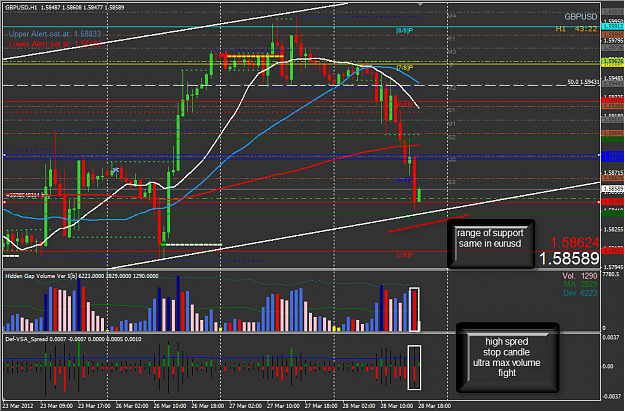
Task: Click the '26 Mar 10:00' time axis label
Action: [169, 406]
